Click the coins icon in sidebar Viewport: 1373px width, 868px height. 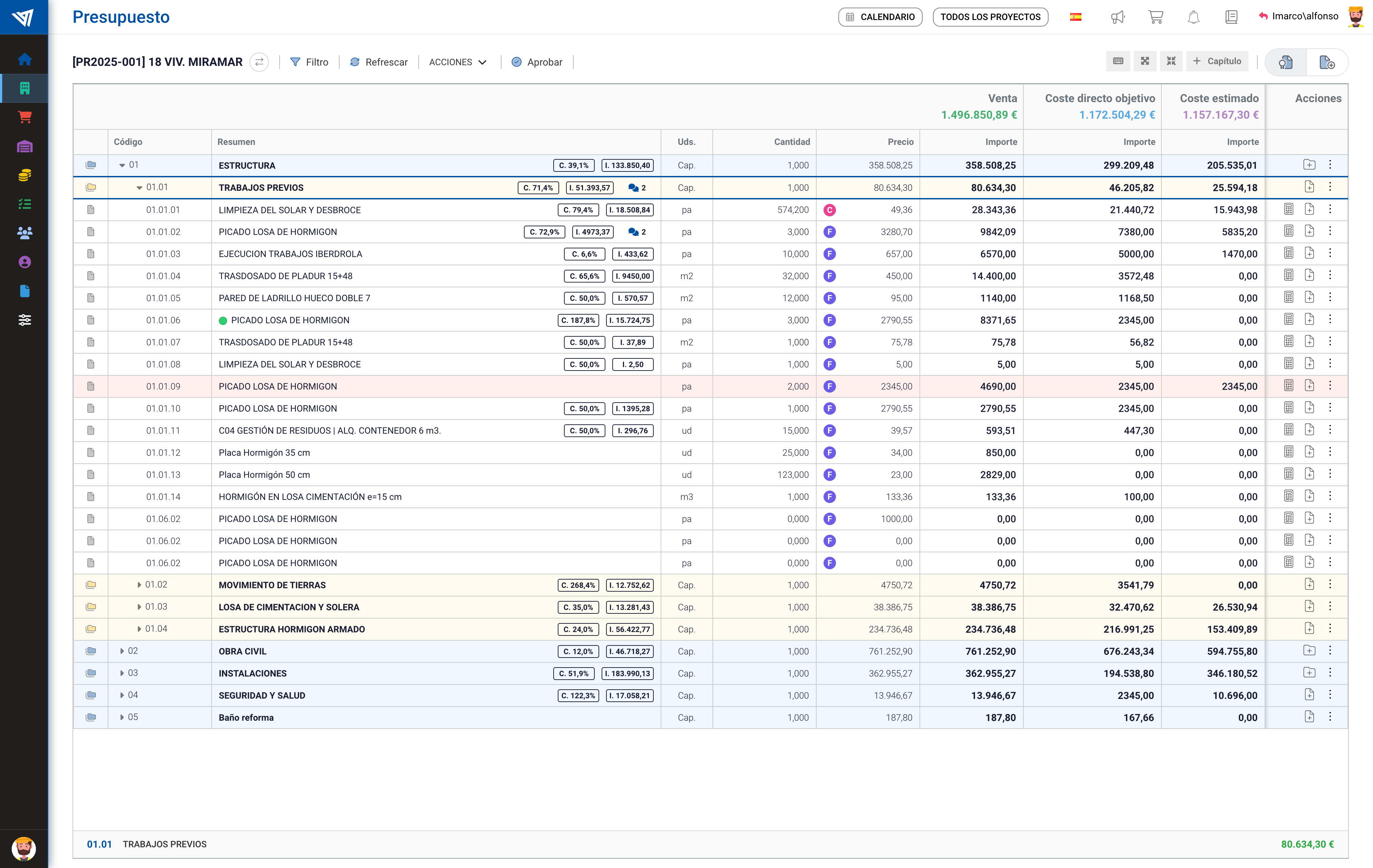[25, 176]
